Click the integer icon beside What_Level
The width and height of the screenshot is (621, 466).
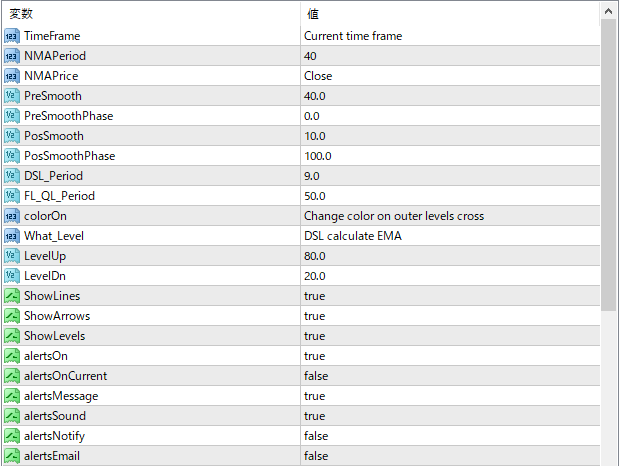pyautogui.click(x=11, y=236)
